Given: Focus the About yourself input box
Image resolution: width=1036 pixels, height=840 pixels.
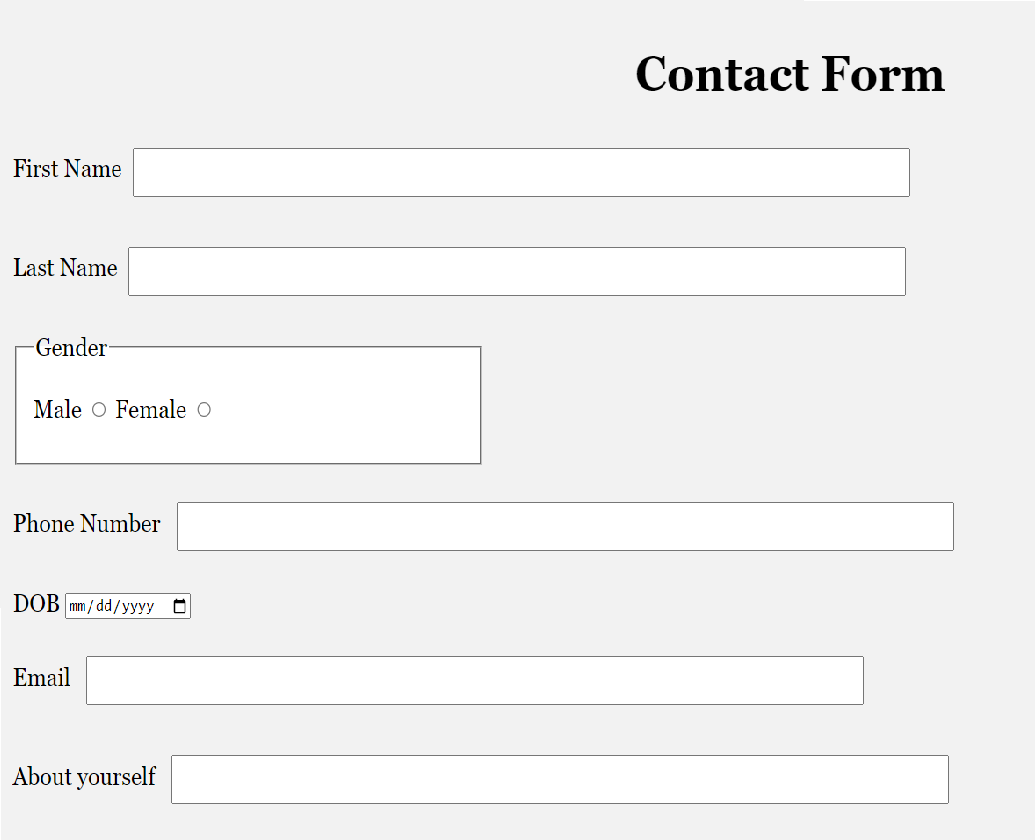Looking at the screenshot, I should (x=560, y=779).
